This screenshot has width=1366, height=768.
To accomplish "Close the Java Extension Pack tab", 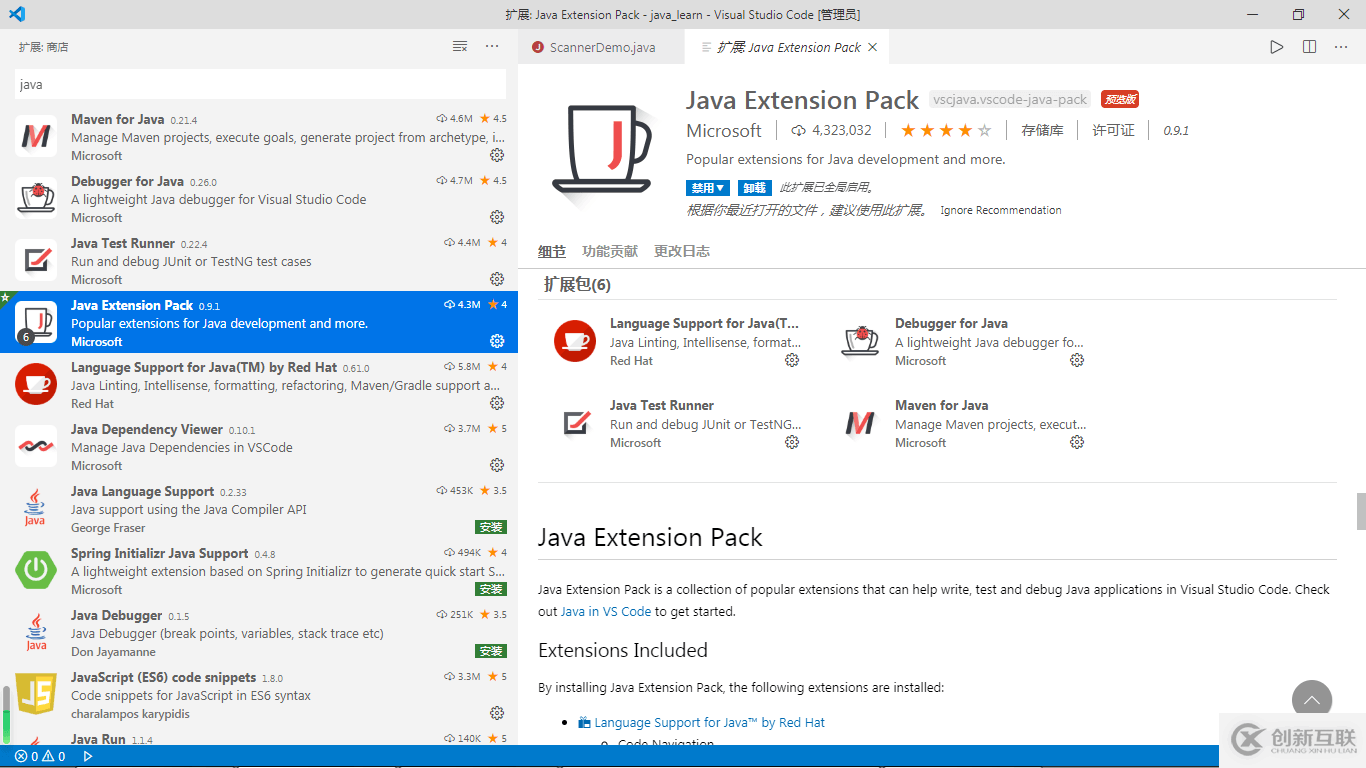I will [873, 47].
